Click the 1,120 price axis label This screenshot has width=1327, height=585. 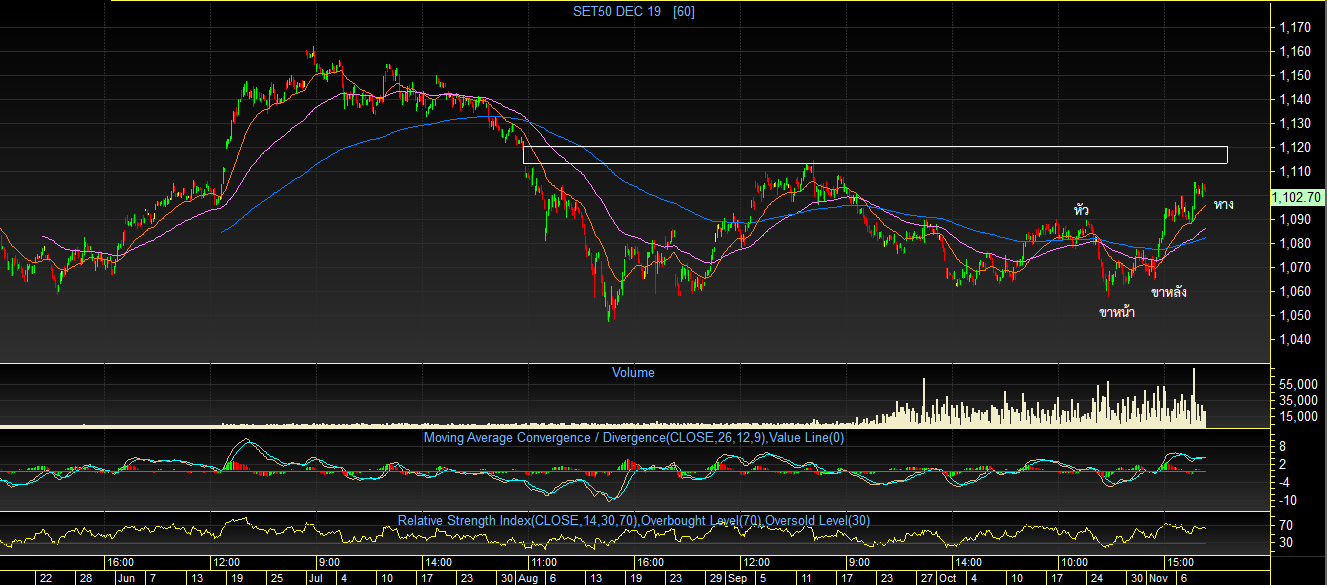[x=1295, y=147]
